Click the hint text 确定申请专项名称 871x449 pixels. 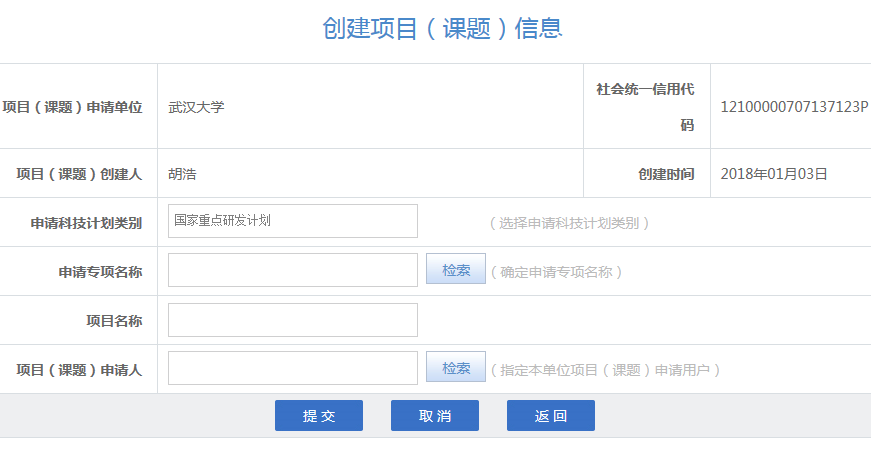pyautogui.click(x=556, y=272)
